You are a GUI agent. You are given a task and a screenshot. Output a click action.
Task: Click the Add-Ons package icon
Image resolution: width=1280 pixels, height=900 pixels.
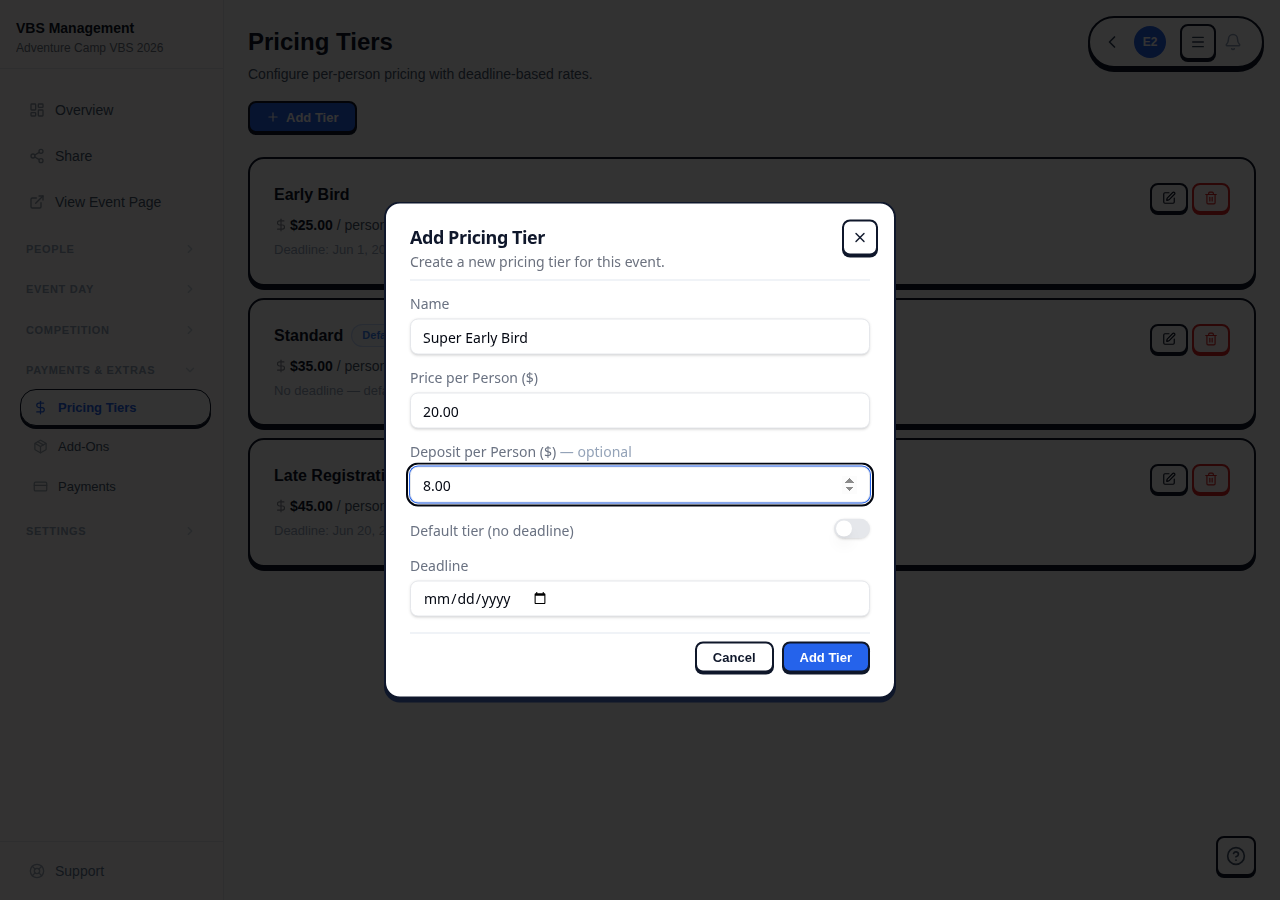tap(41, 447)
